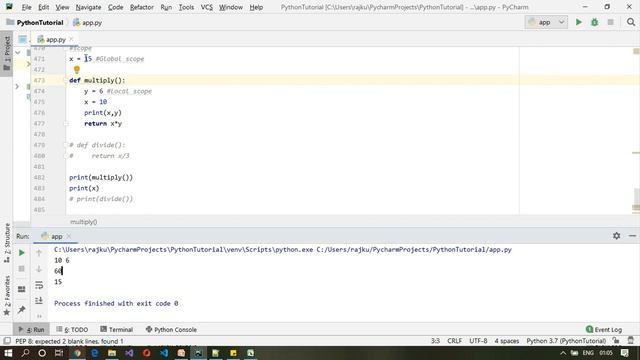
Task: Toggle fold of commented divide block at line 479
Action: coord(66,145)
